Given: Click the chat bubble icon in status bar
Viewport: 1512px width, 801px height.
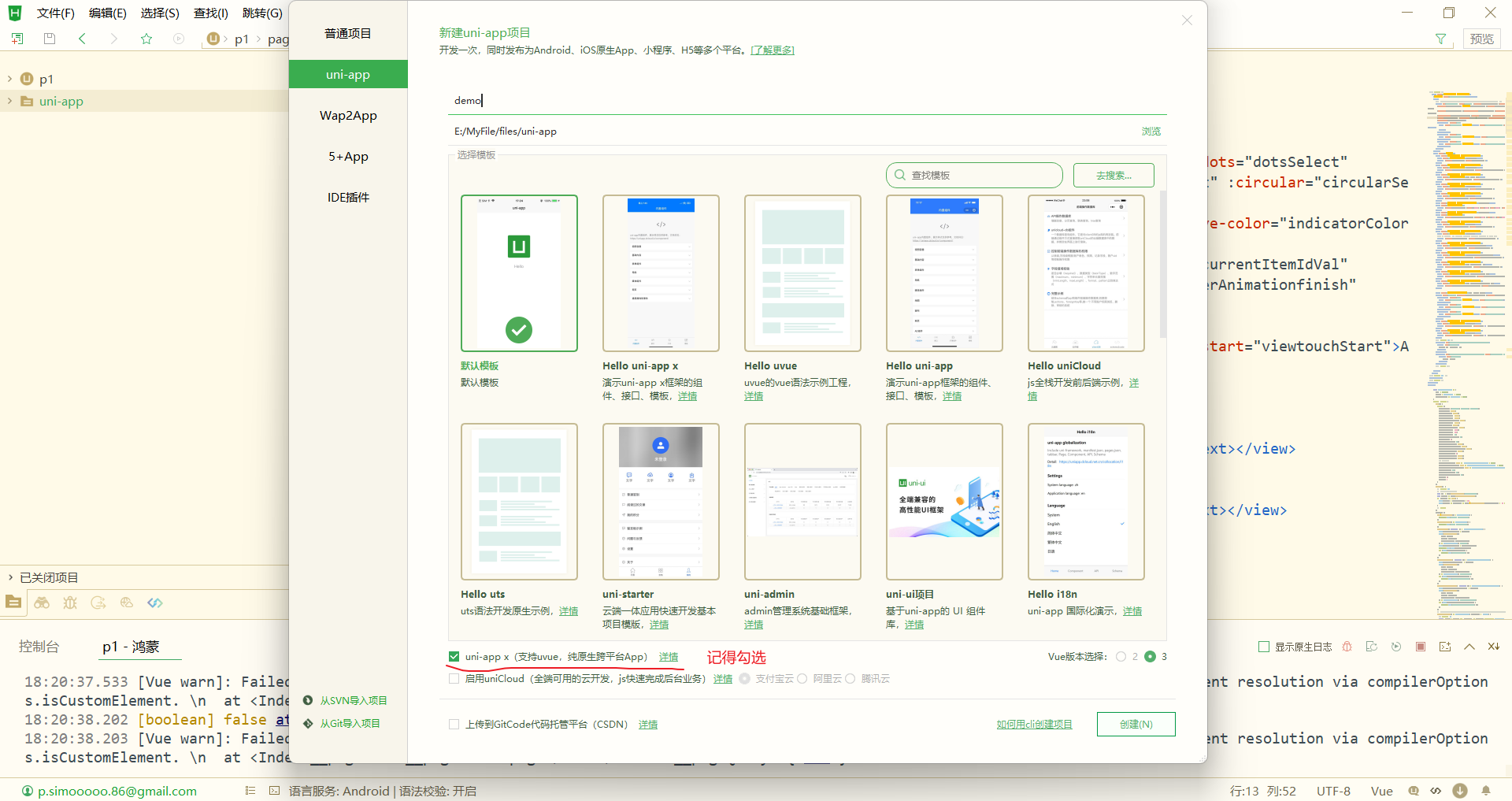Looking at the screenshot, I should point(1414,791).
